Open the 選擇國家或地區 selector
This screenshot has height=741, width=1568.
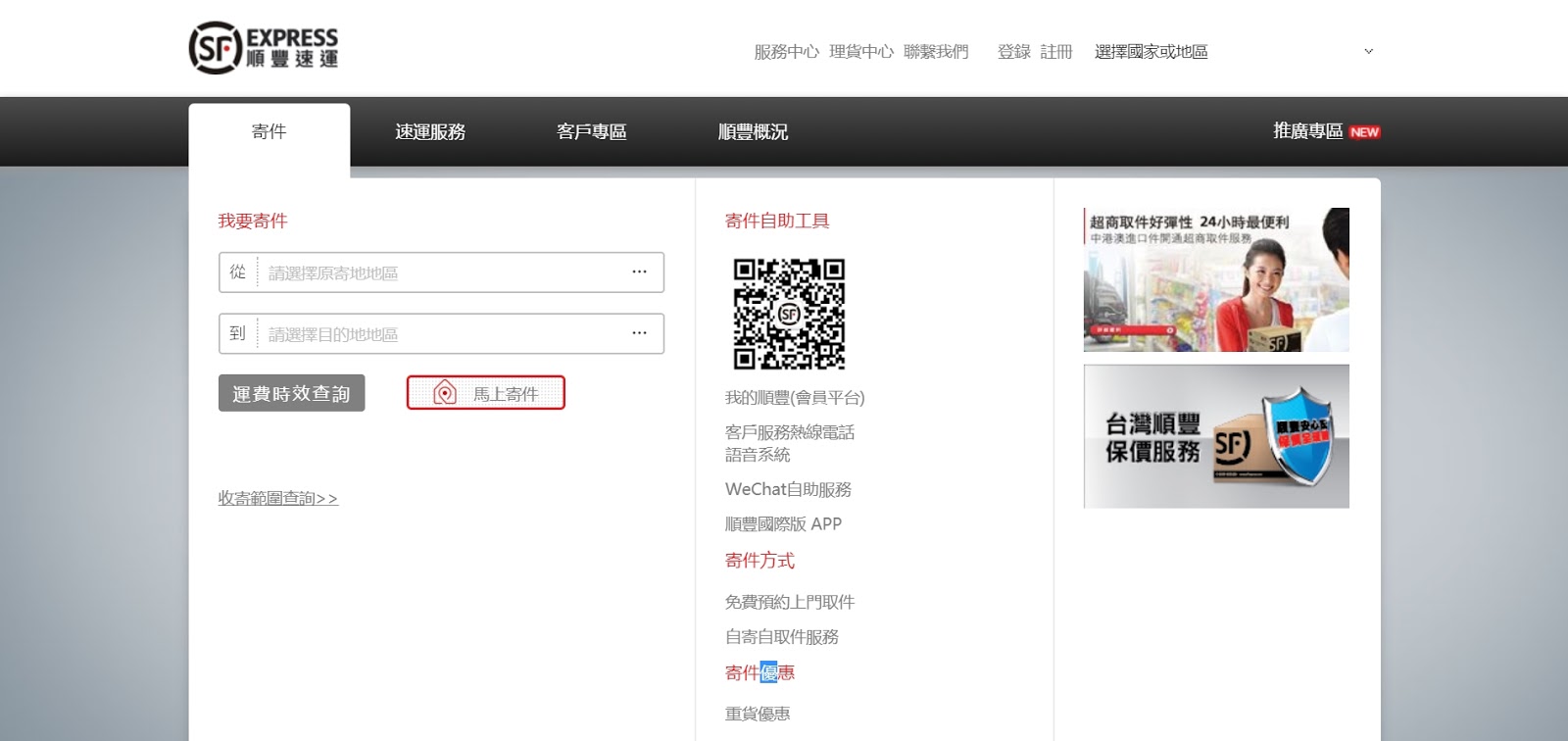tap(1235, 52)
